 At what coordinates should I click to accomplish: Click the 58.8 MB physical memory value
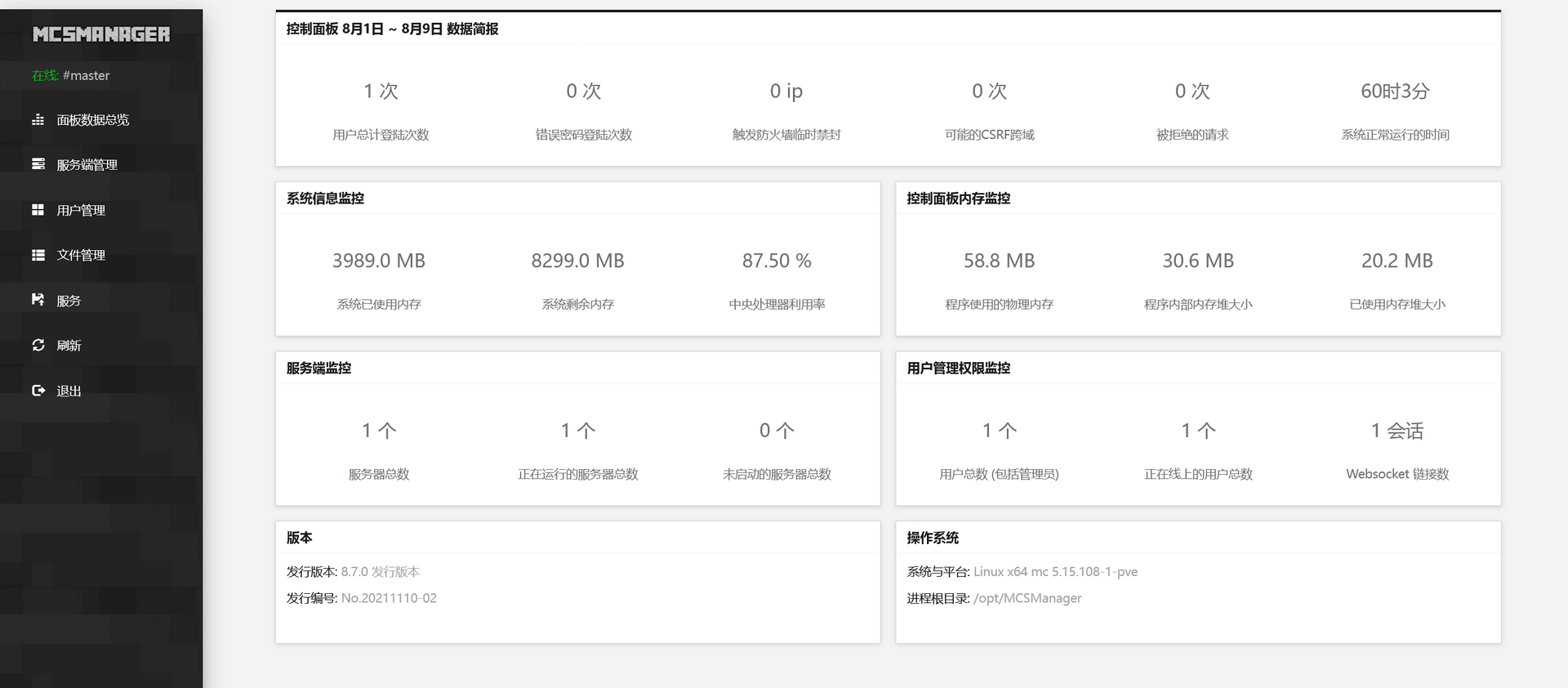1000,261
